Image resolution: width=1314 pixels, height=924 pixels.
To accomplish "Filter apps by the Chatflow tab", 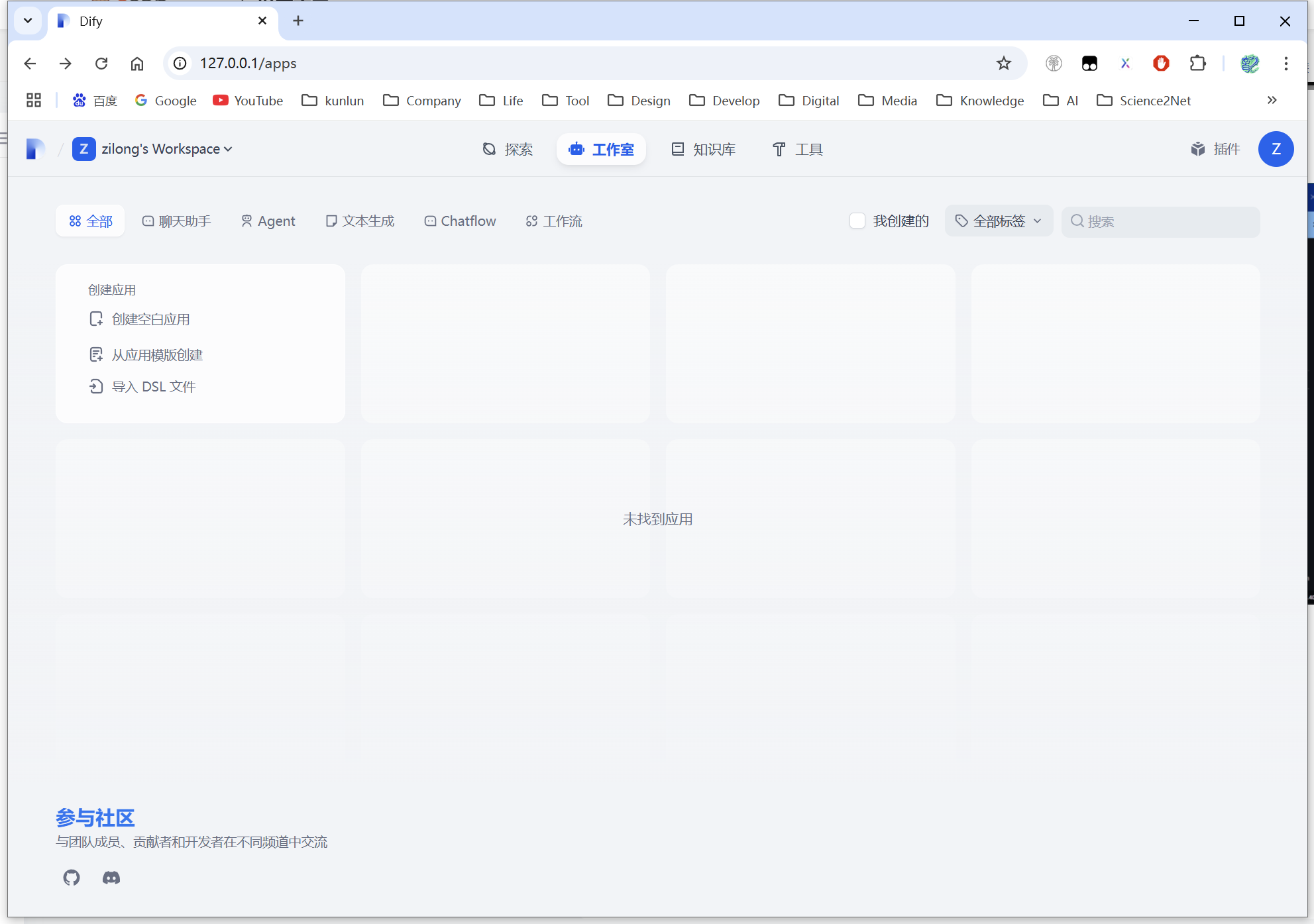I will pos(461,221).
